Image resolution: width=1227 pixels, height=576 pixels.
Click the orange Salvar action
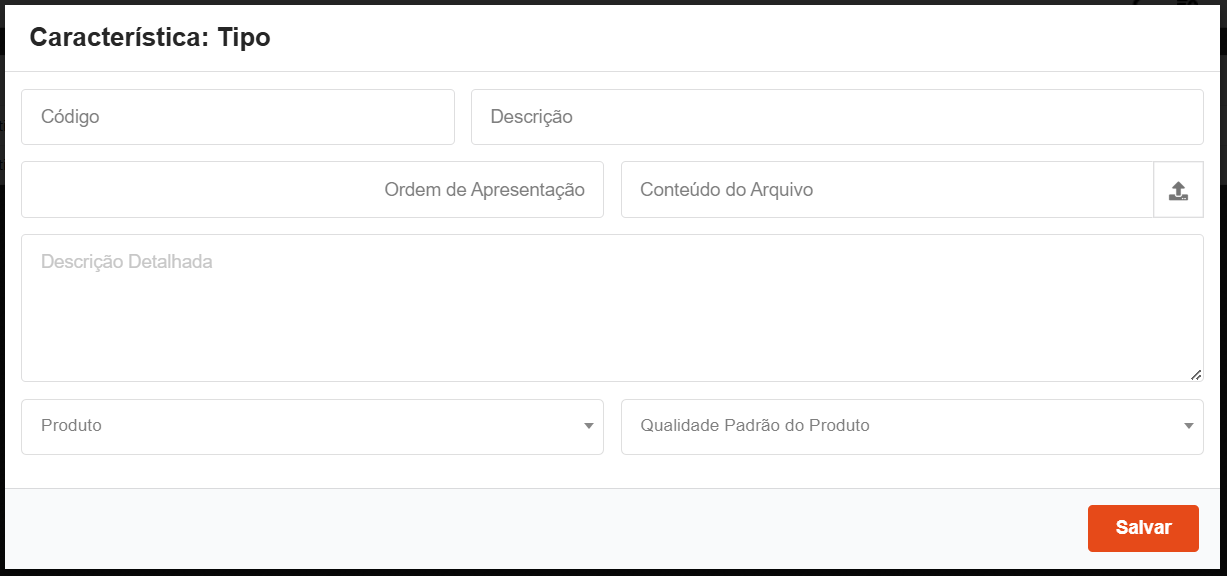(1143, 527)
